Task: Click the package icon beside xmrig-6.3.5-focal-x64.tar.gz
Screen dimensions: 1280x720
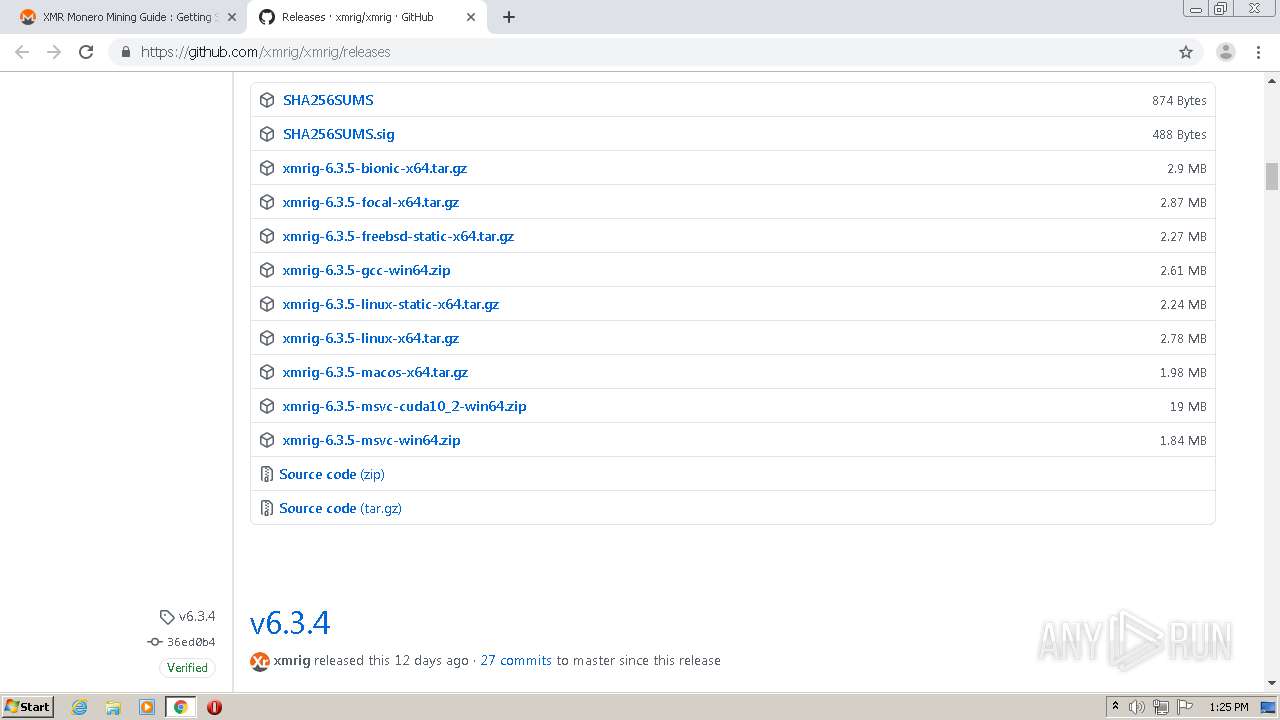Action: 267,202
